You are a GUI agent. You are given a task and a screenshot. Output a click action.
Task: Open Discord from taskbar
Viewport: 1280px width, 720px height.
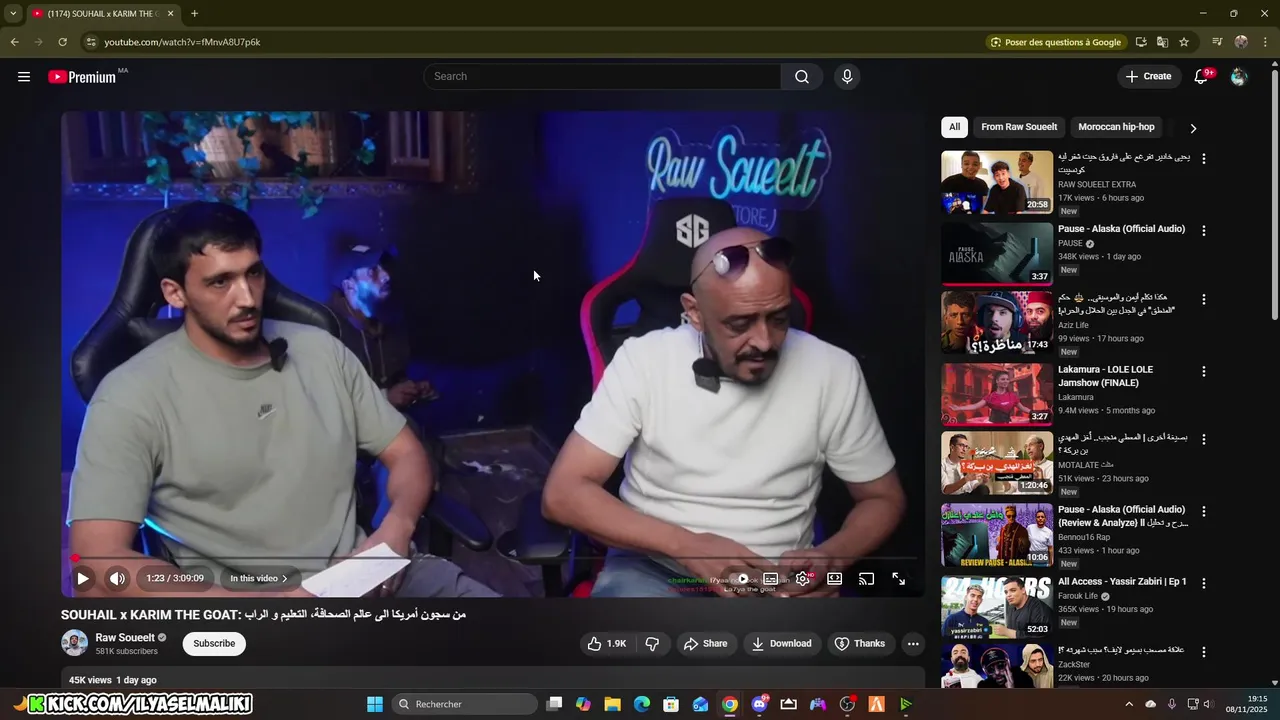[760, 705]
